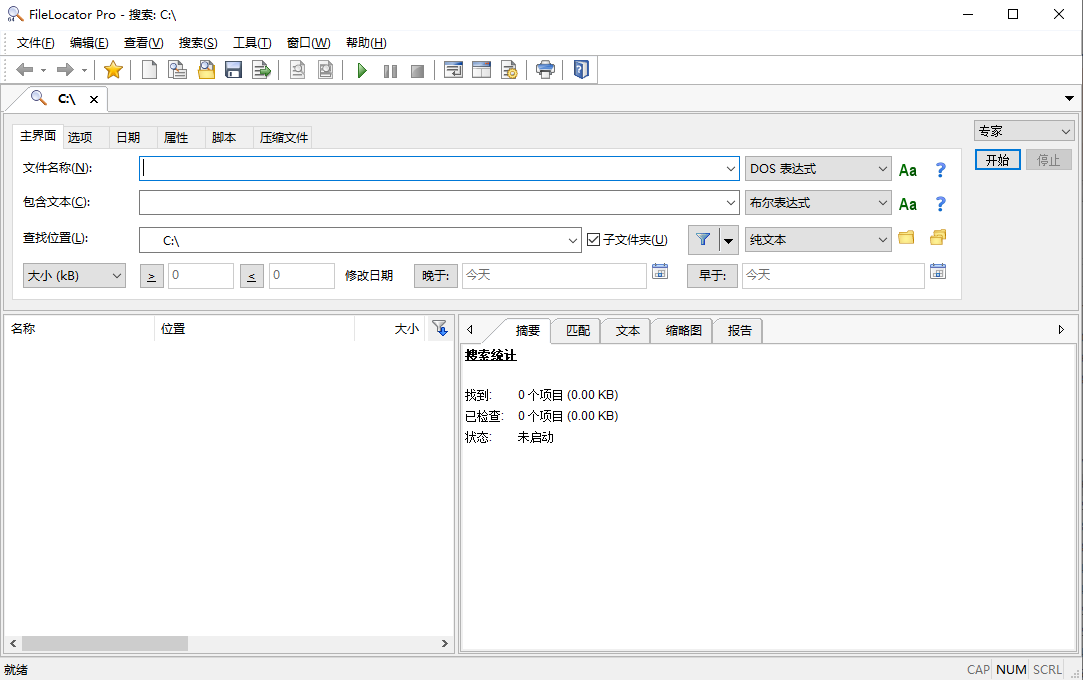Toggle the 早于 date filter button
This screenshot has width=1083, height=680.
click(x=712, y=275)
